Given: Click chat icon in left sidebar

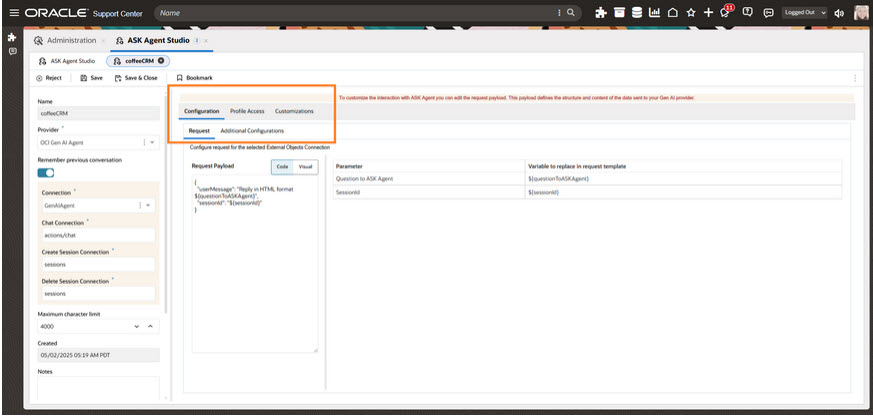Looking at the screenshot, I should tap(12, 51).
